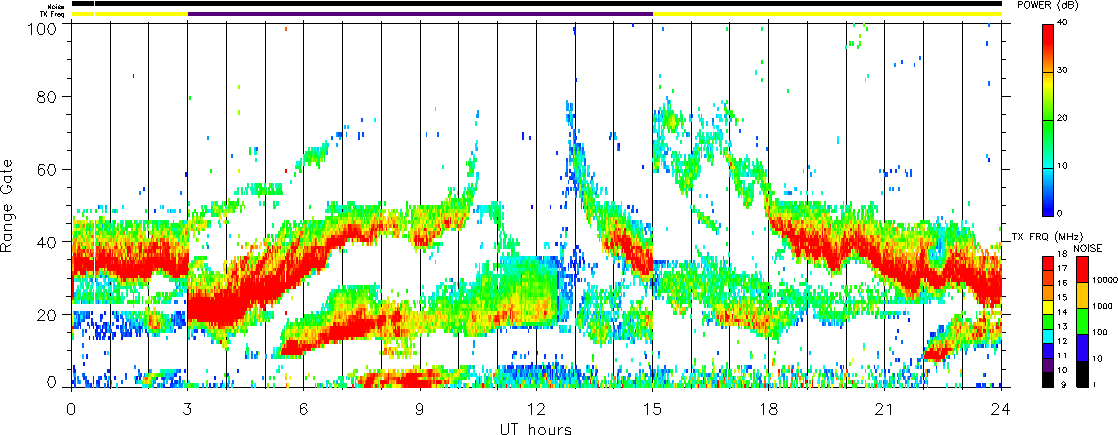Click the 21 tick label on the UT hours axis
This screenshot has width=1118, height=435.
[x=885, y=409]
